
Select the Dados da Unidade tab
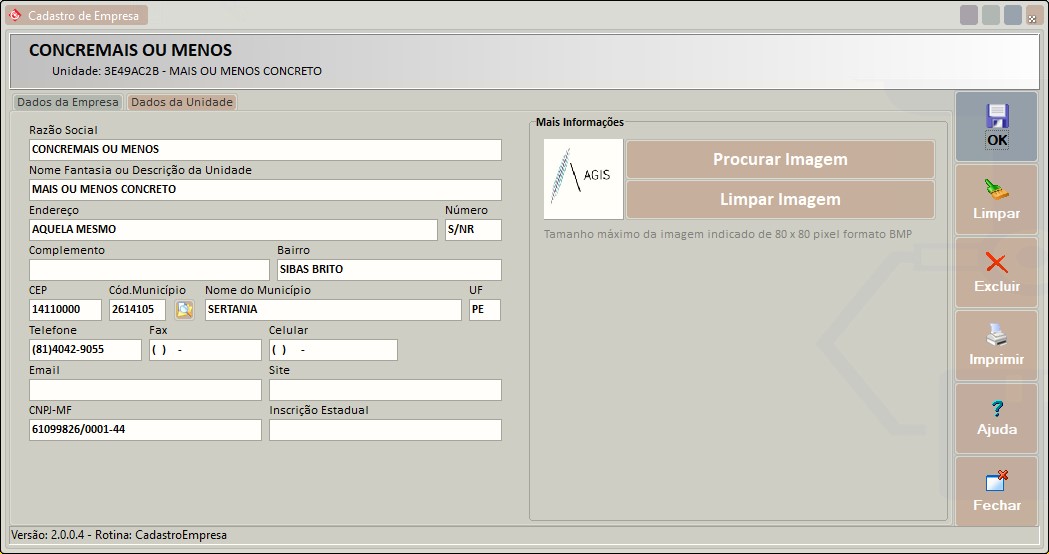click(182, 102)
